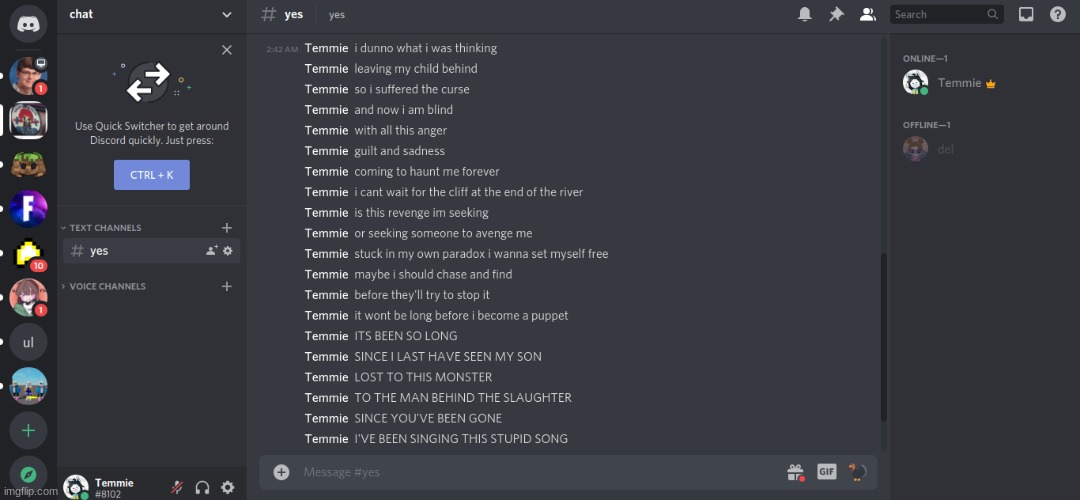
Task: Go to Discord Home
Action: [x=28, y=24]
